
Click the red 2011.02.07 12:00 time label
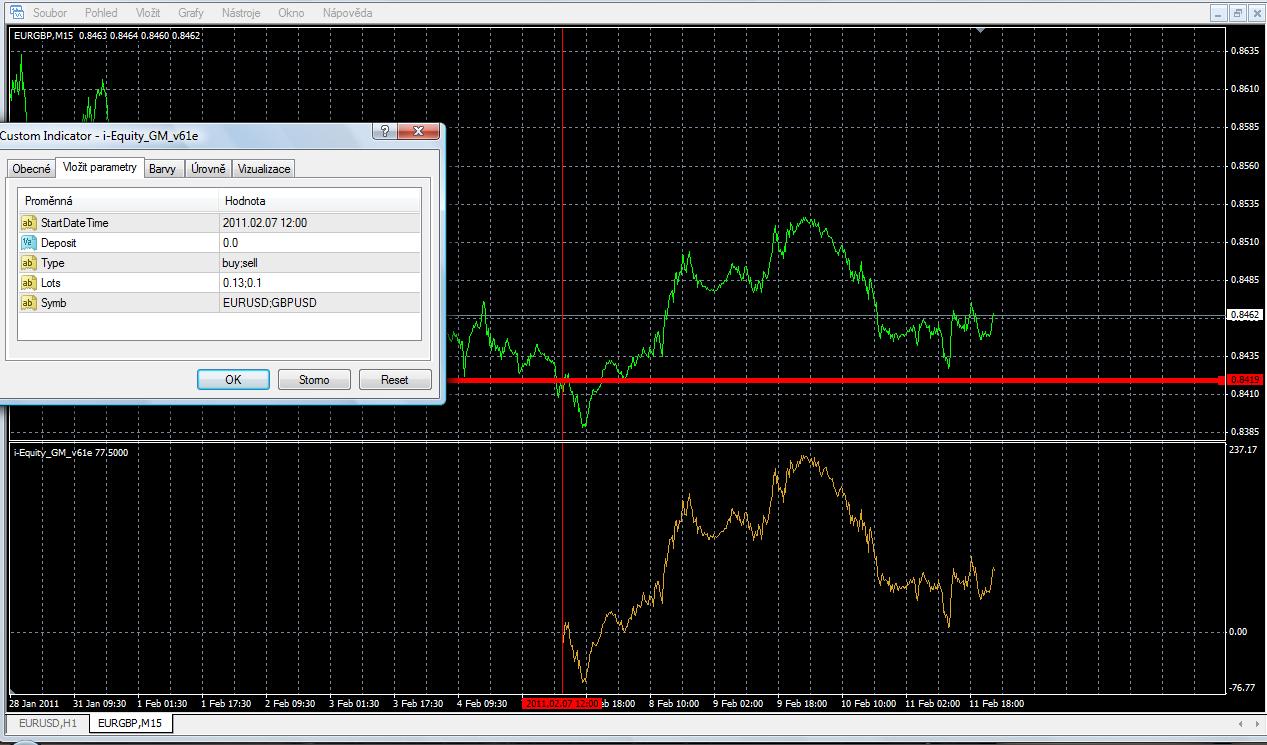562,703
